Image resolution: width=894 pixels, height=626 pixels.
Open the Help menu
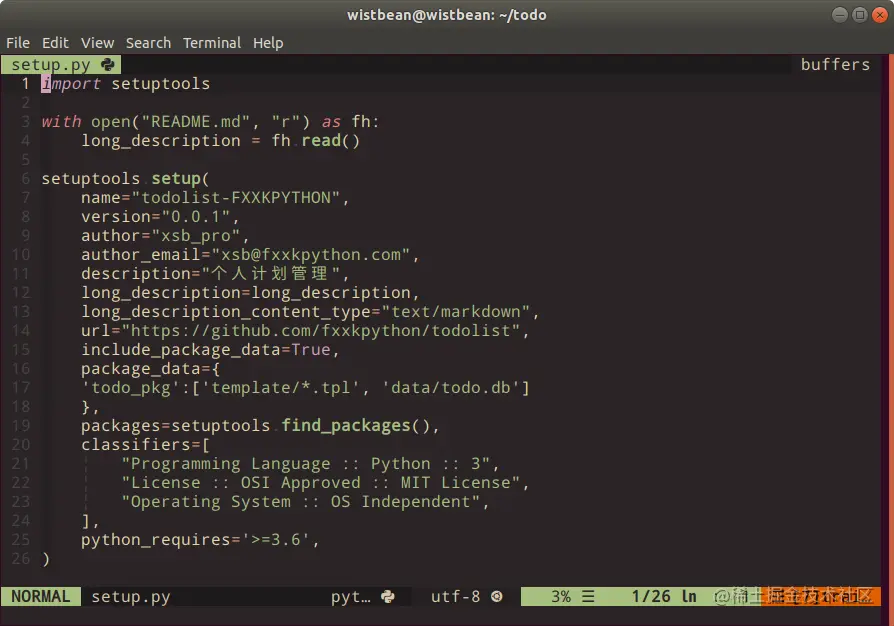(268, 43)
